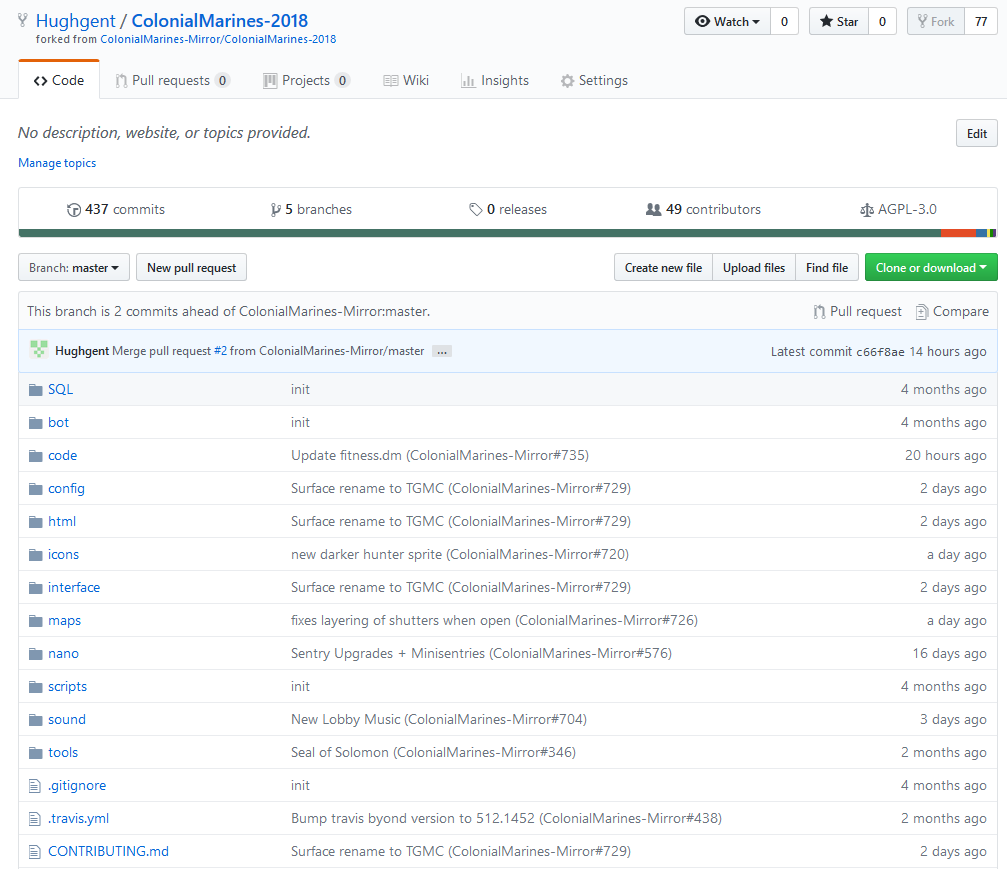Click Hughgent's avatar in latest commit bar
Screen dimensions: 1007x869
(x=39, y=350)
